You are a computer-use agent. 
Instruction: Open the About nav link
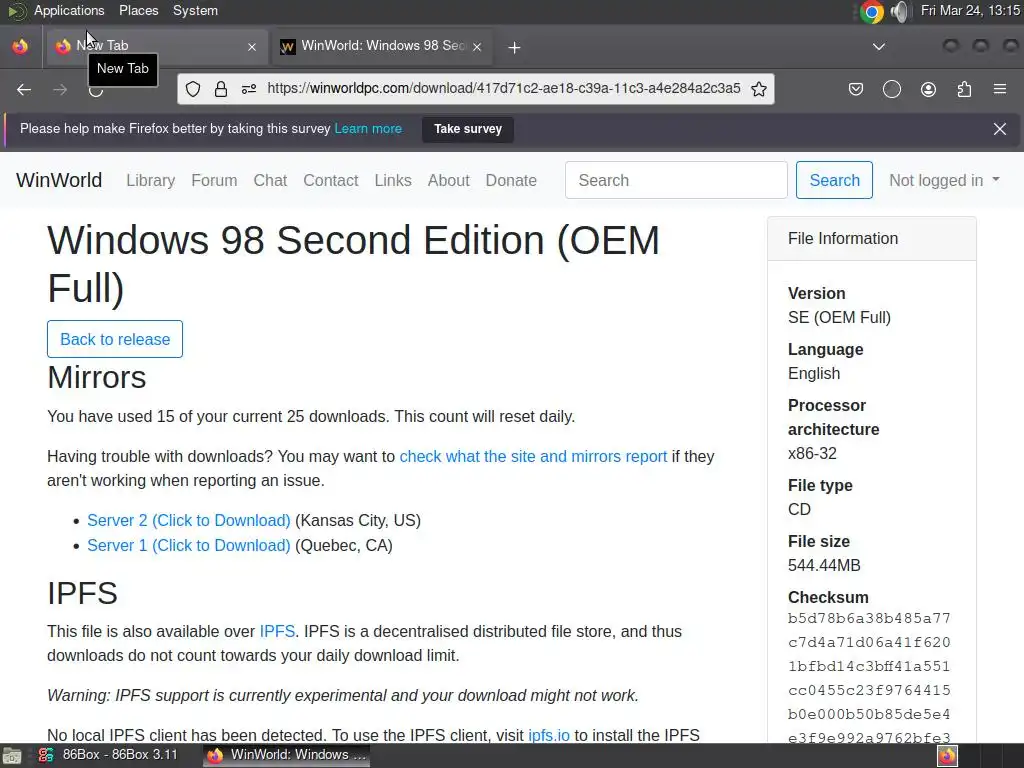(449, 180)
